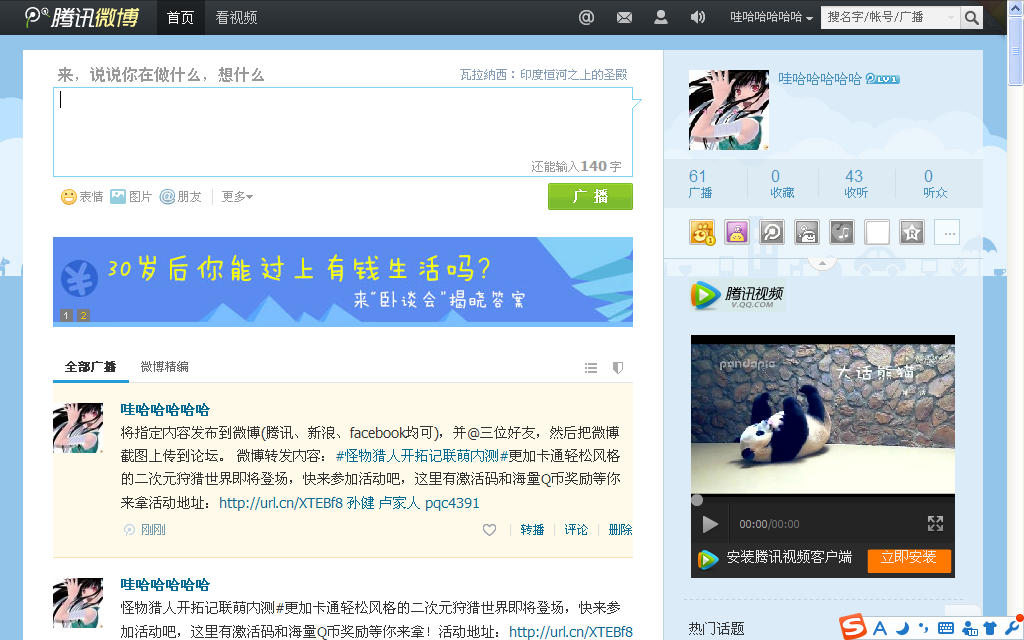Open the @ mentions icon in header

click(x=586, y=17)
